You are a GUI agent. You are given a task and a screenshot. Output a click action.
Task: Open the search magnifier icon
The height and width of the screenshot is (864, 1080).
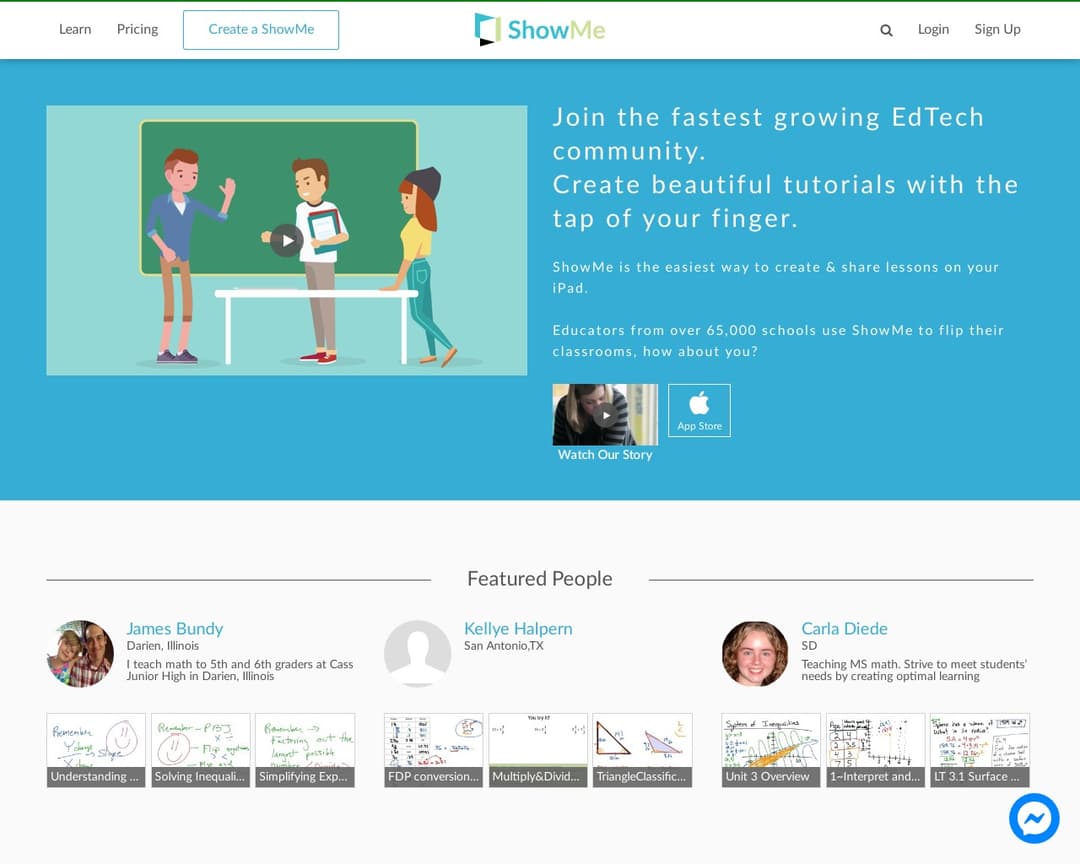(886, 30)
